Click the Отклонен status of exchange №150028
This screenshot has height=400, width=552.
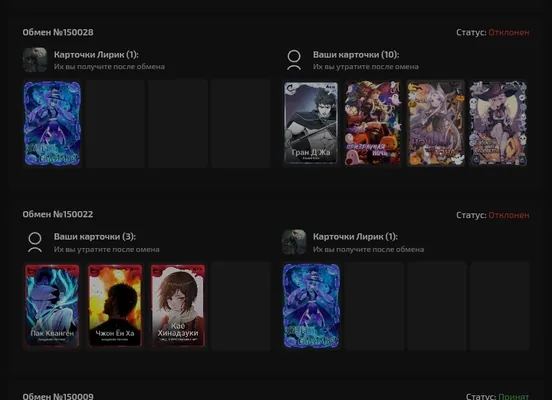[x=509, y=32]
